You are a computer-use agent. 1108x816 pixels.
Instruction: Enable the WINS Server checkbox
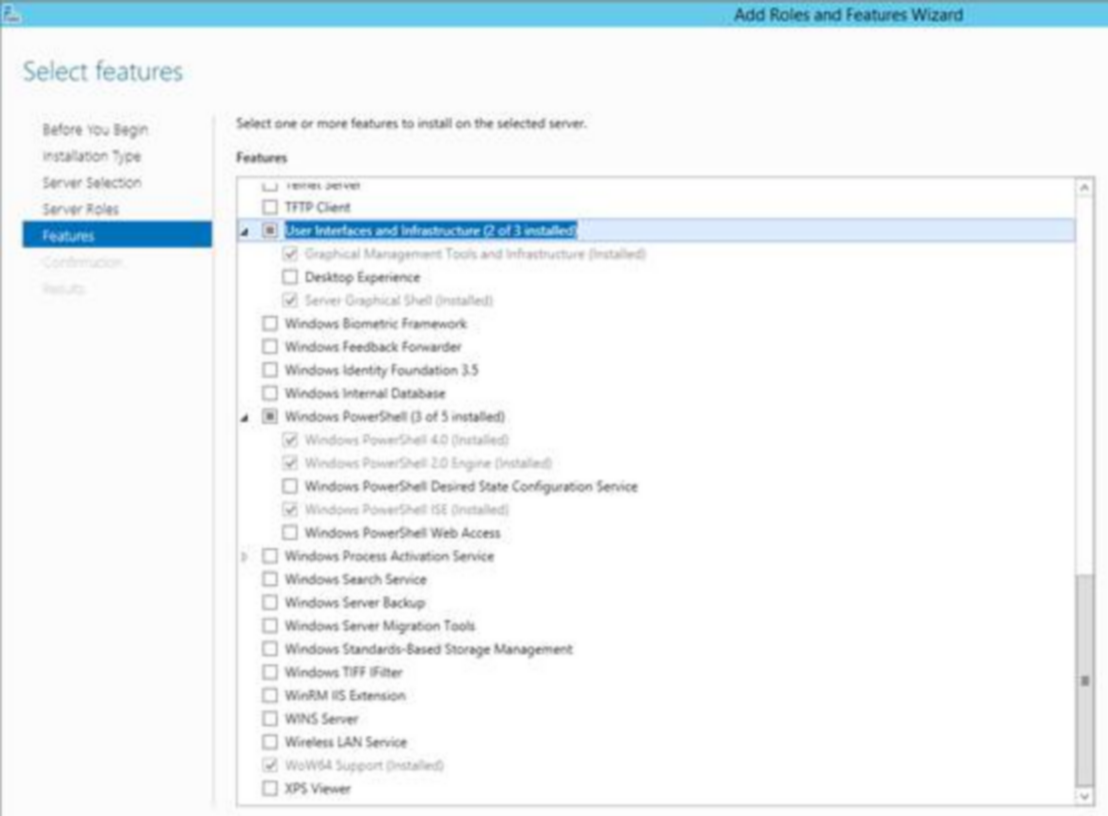tap(270, 719)
